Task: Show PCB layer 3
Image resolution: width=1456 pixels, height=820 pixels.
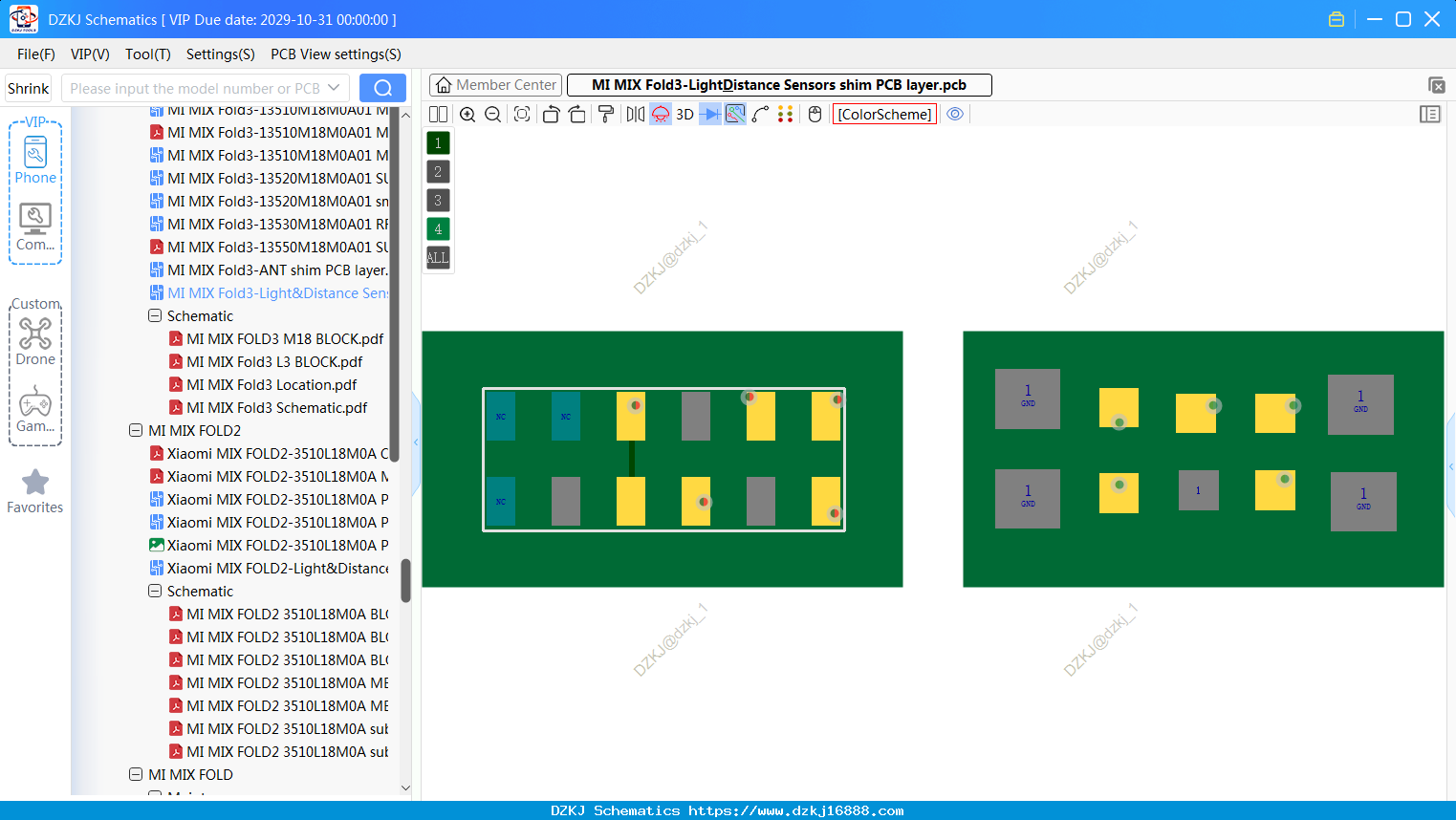Action: point(438,200)
